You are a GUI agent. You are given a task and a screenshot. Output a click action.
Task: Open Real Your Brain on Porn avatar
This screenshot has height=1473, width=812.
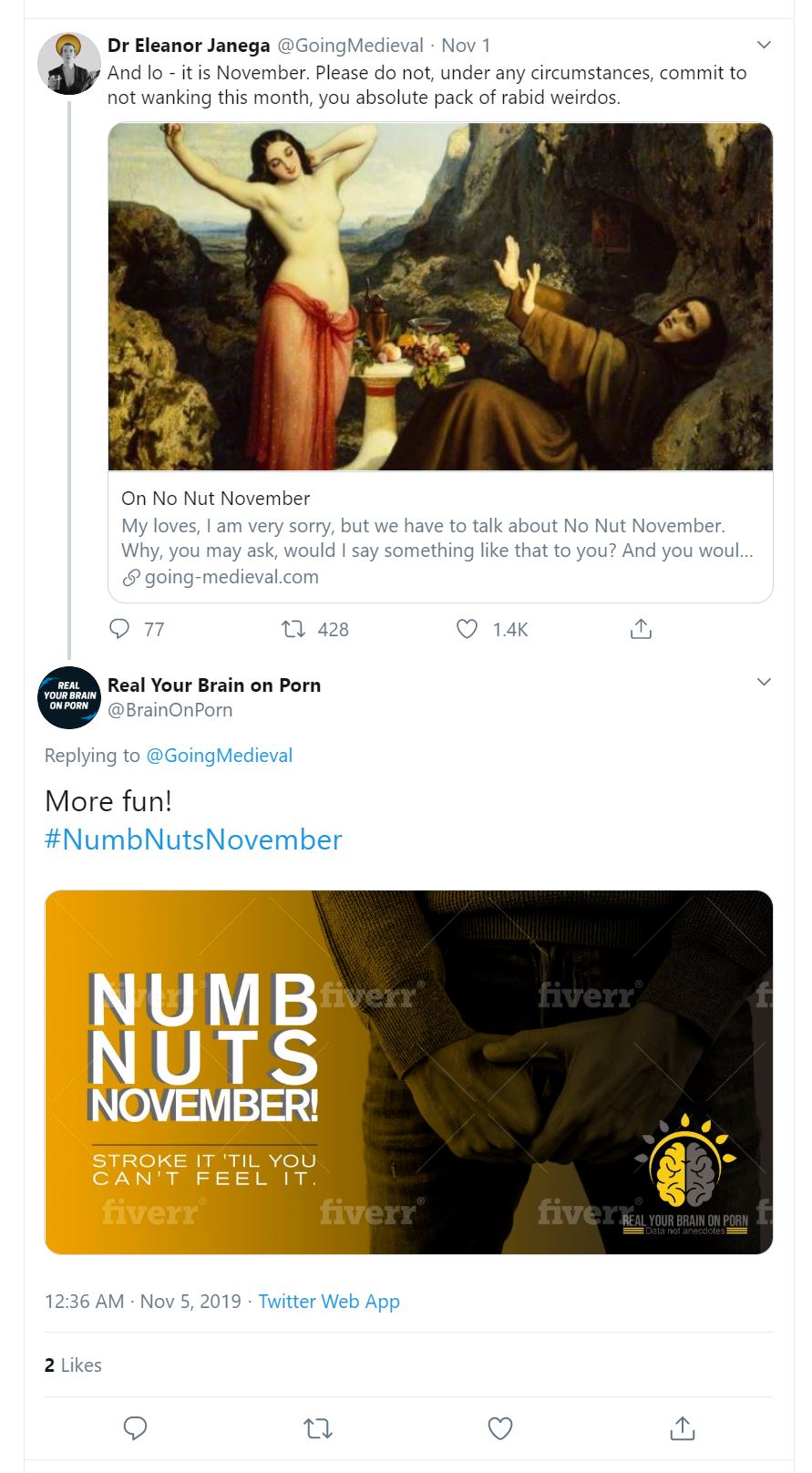click(69, 697)
